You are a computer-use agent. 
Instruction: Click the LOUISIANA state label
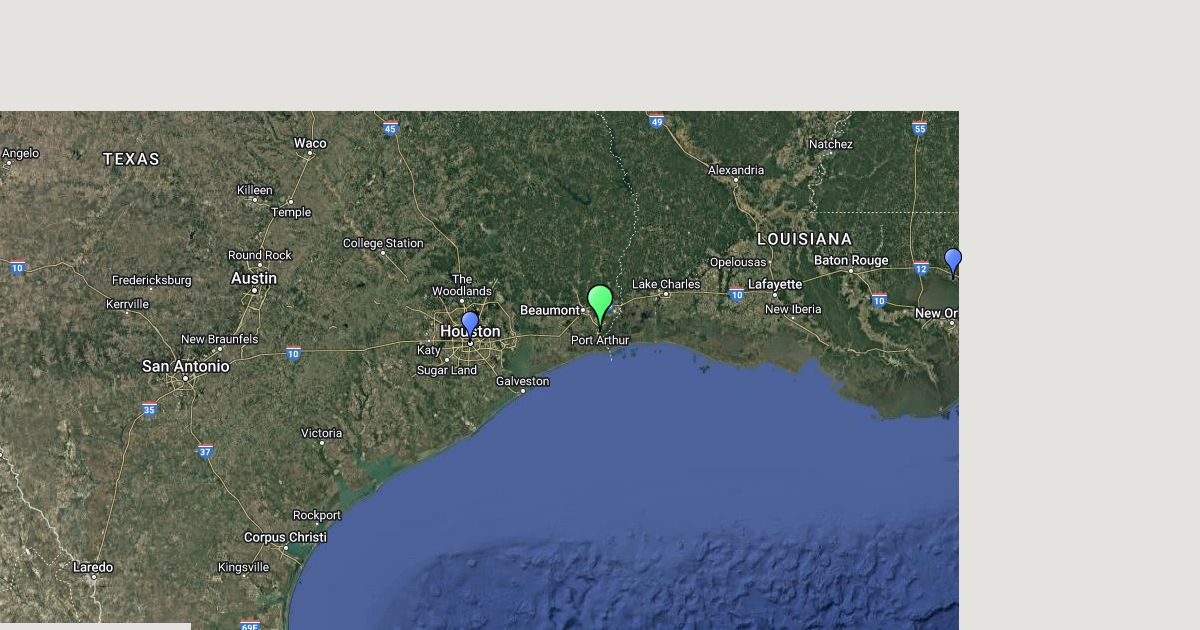point(805,239)
